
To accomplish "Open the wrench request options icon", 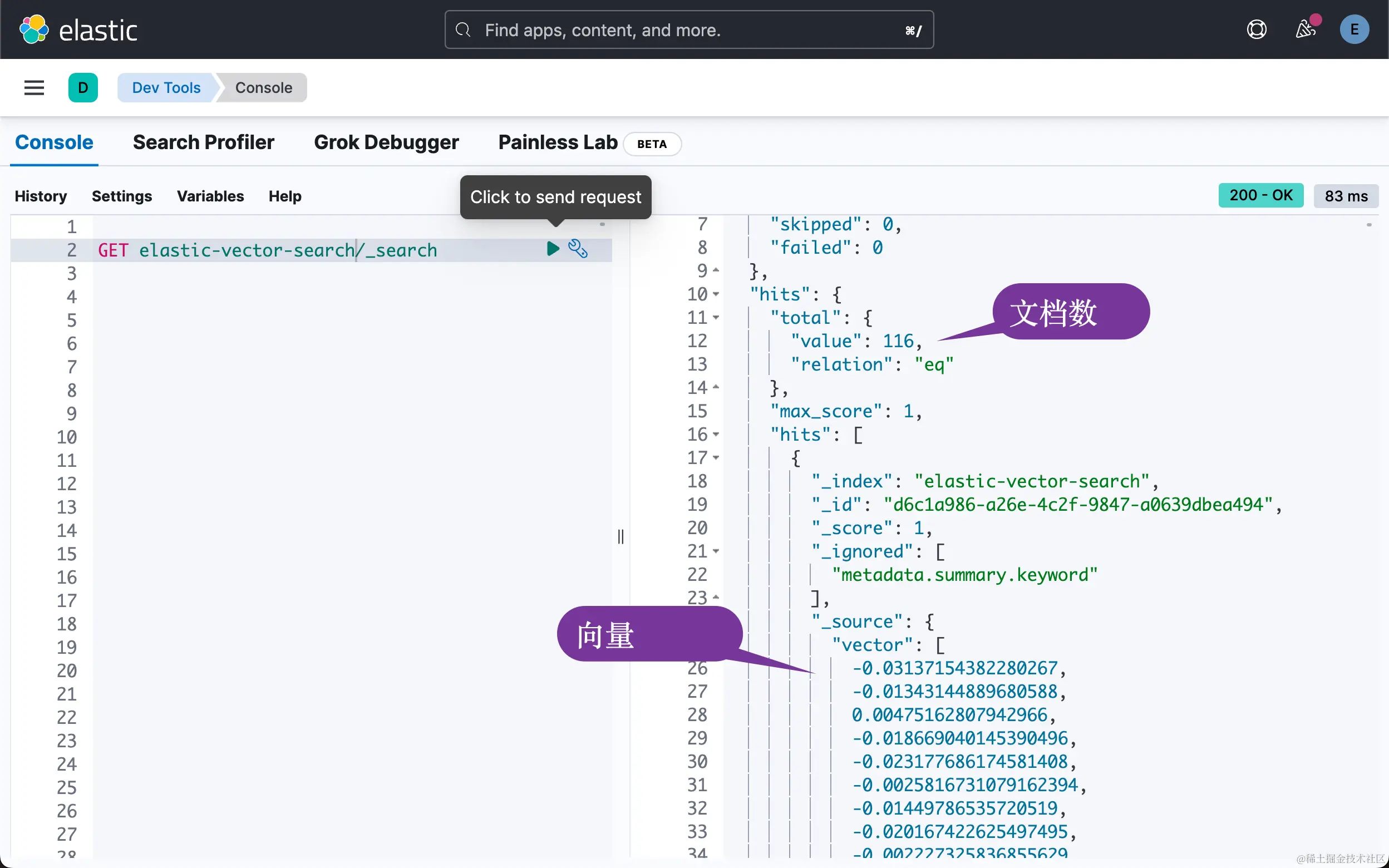I will (x=578, y=249).
